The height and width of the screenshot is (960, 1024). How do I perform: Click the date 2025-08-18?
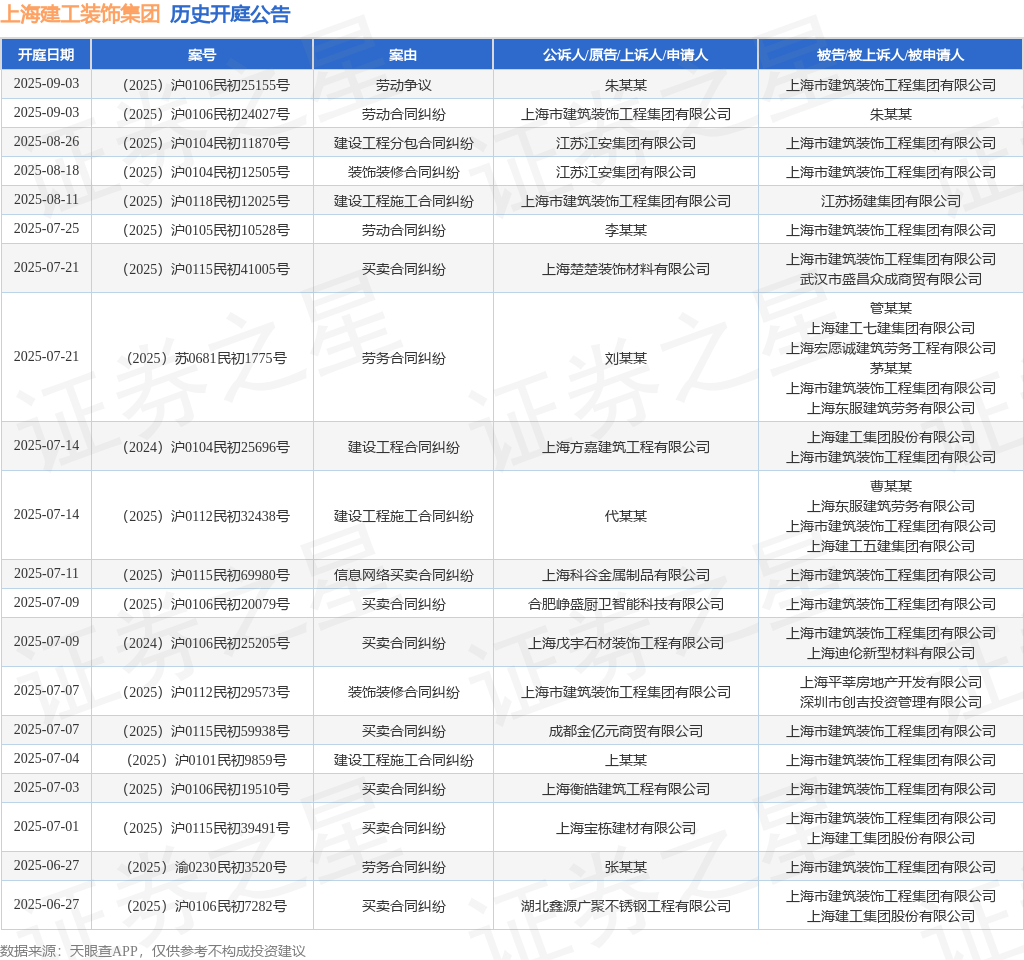[x=46, y=170]
